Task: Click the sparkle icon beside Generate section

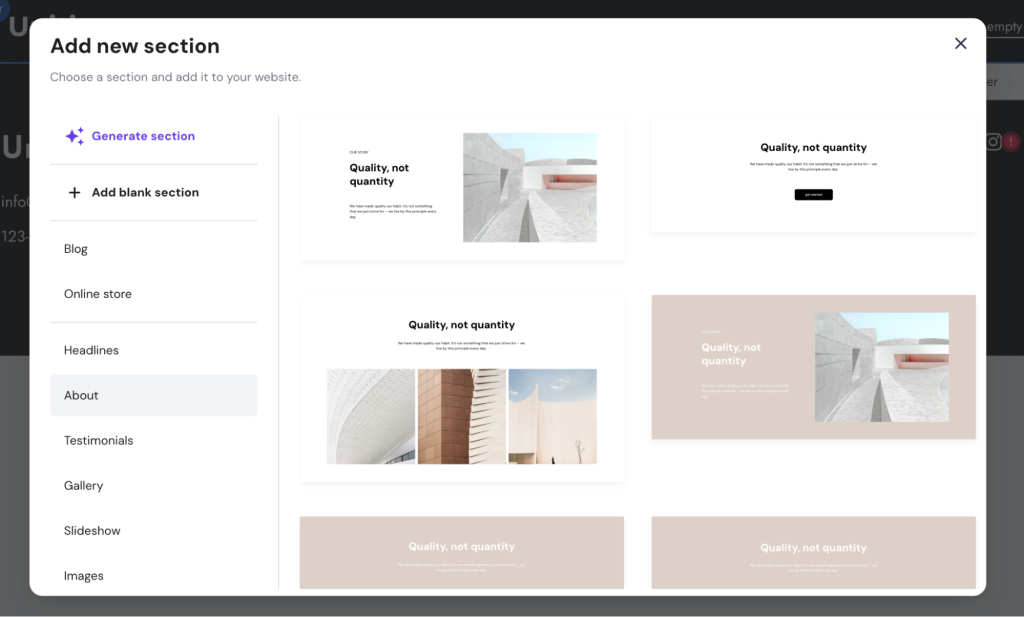Action: tap(75, 136)
